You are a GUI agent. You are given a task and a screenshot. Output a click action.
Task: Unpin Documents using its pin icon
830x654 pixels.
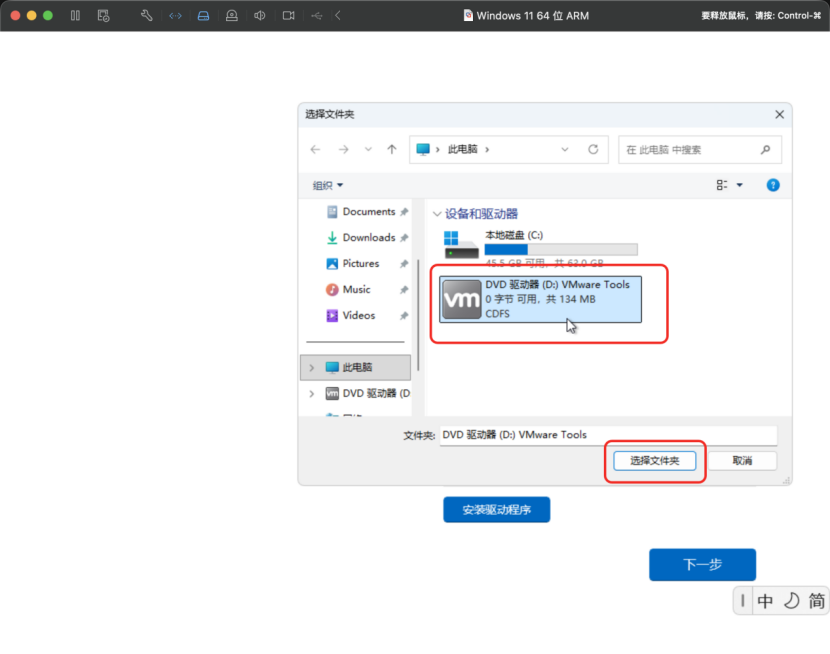pyautogui.click(x=404, y=212)
